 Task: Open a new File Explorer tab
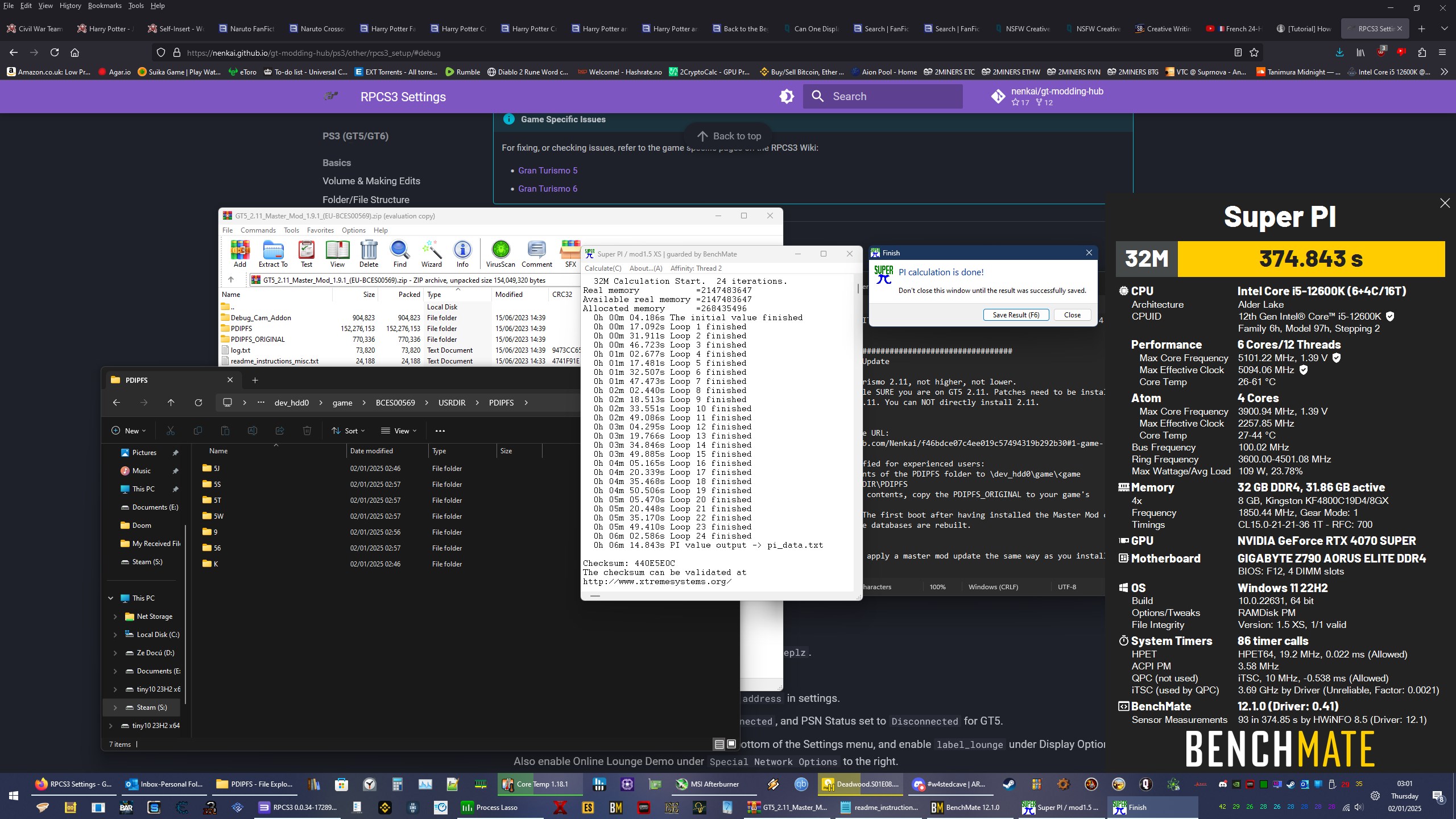click(255, 380)
